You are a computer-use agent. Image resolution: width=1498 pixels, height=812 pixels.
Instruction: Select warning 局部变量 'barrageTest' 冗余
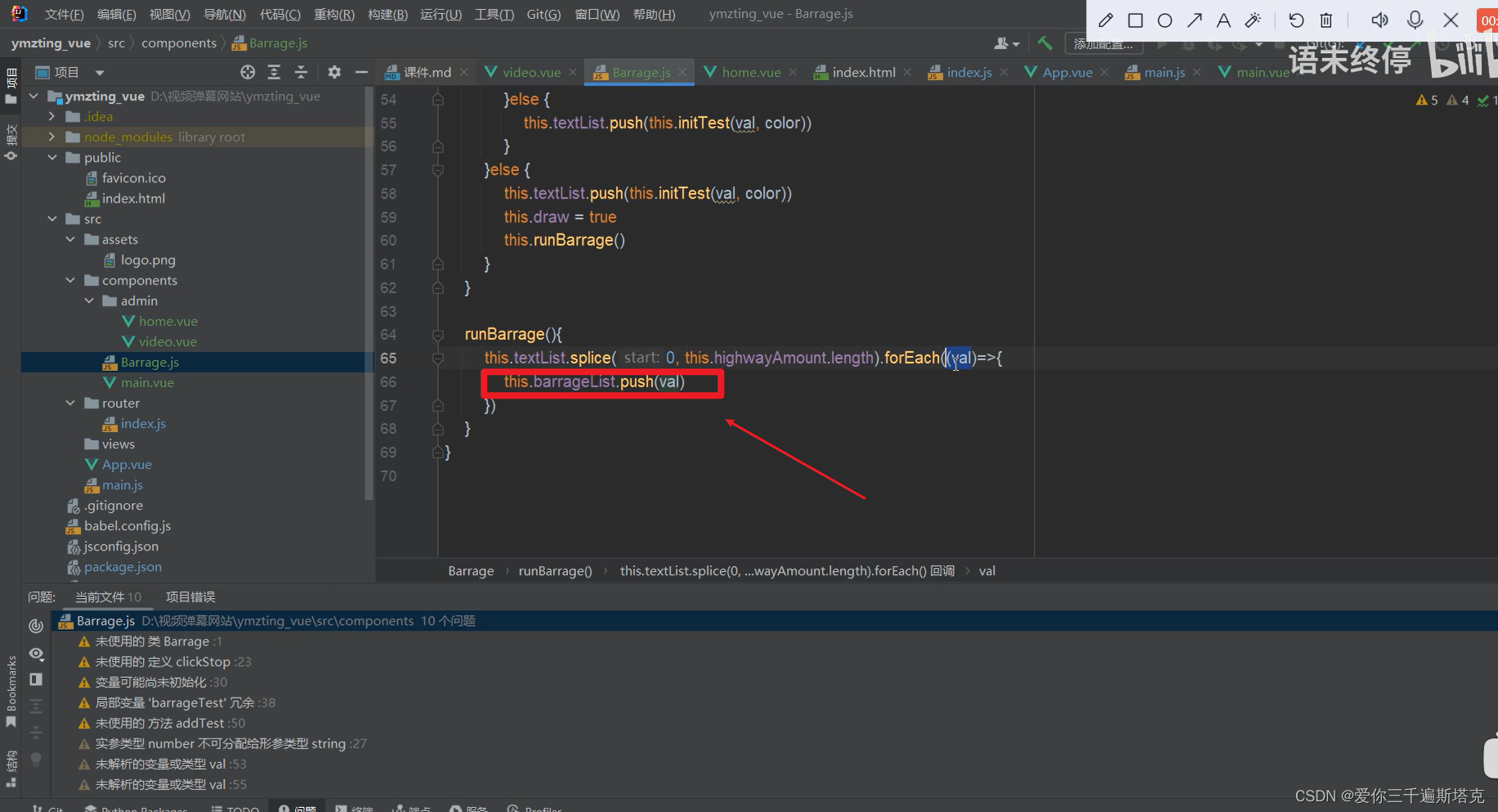[x=177, y=703]
